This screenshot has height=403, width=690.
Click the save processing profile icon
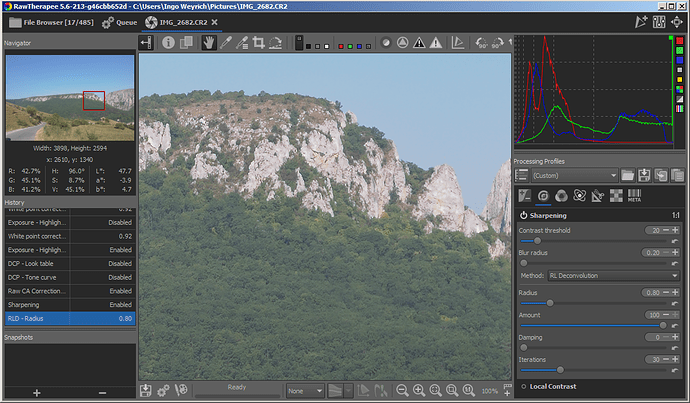645,175
